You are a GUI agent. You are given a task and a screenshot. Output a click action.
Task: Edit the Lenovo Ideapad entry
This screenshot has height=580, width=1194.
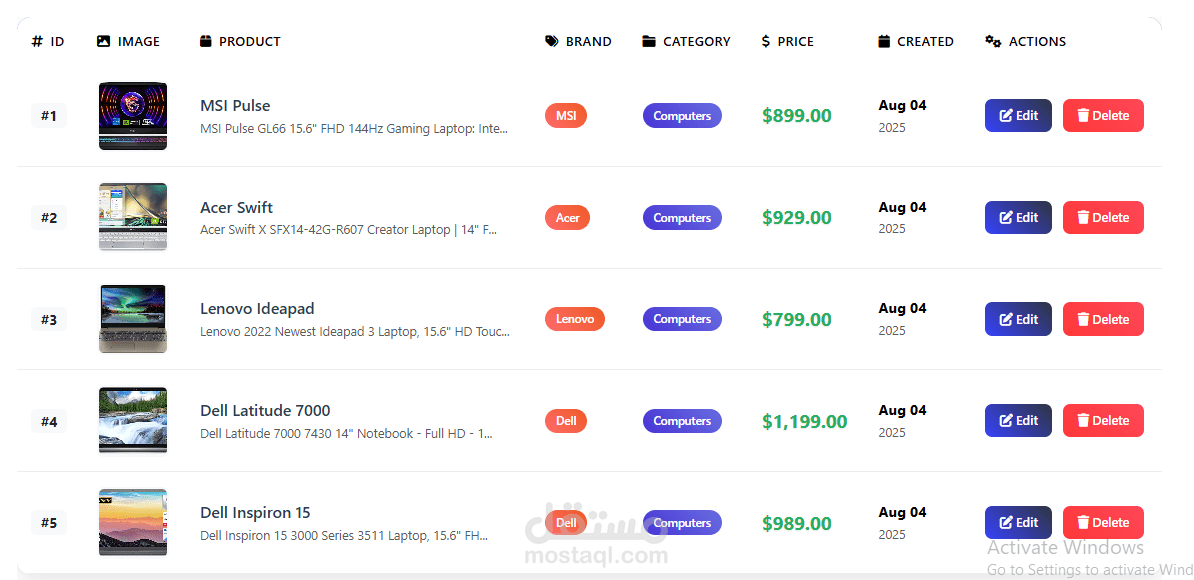tap(1018, 319)
